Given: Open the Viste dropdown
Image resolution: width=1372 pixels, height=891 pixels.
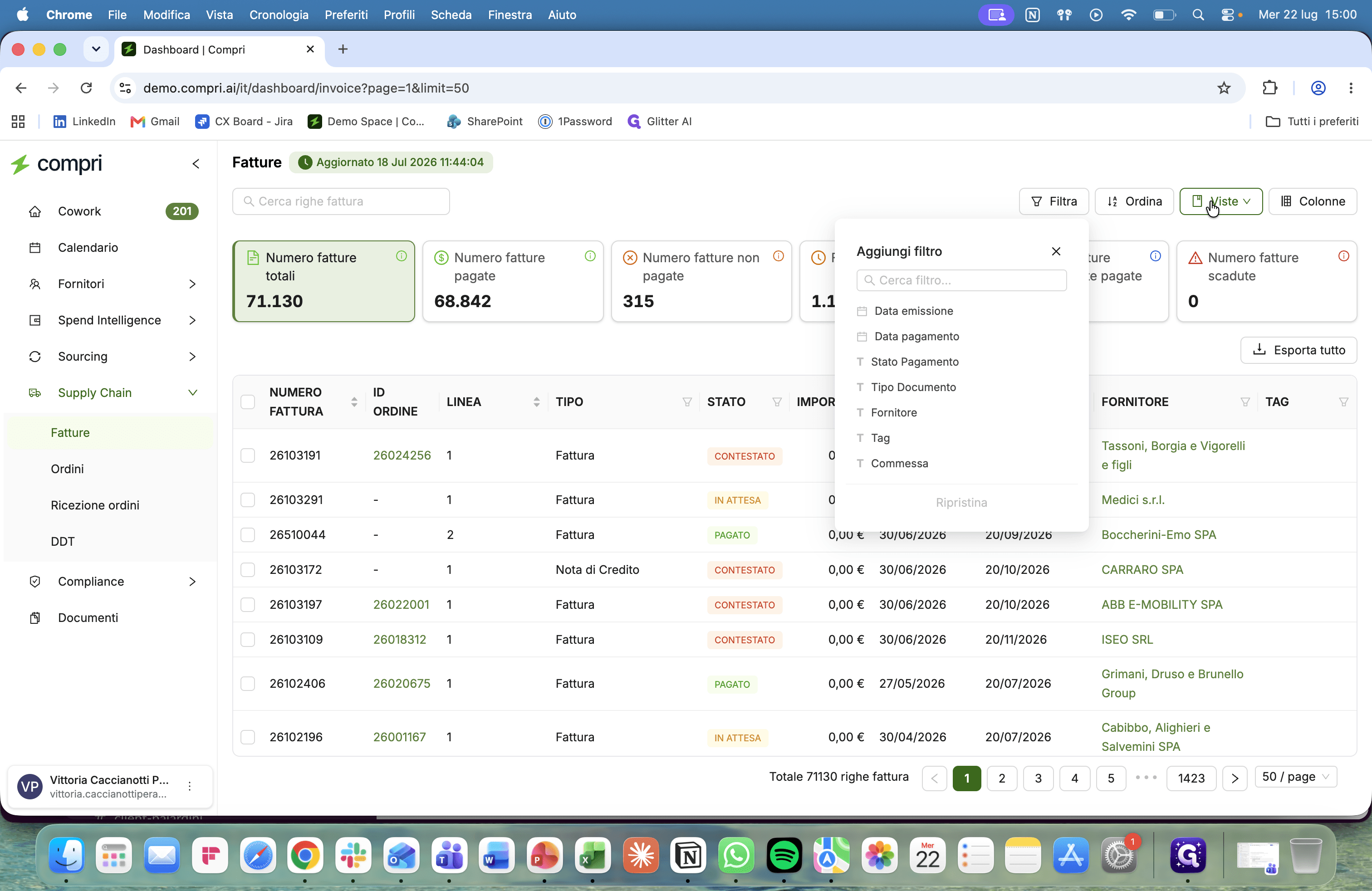Looking at the screenshot, I should [1220, 201].
